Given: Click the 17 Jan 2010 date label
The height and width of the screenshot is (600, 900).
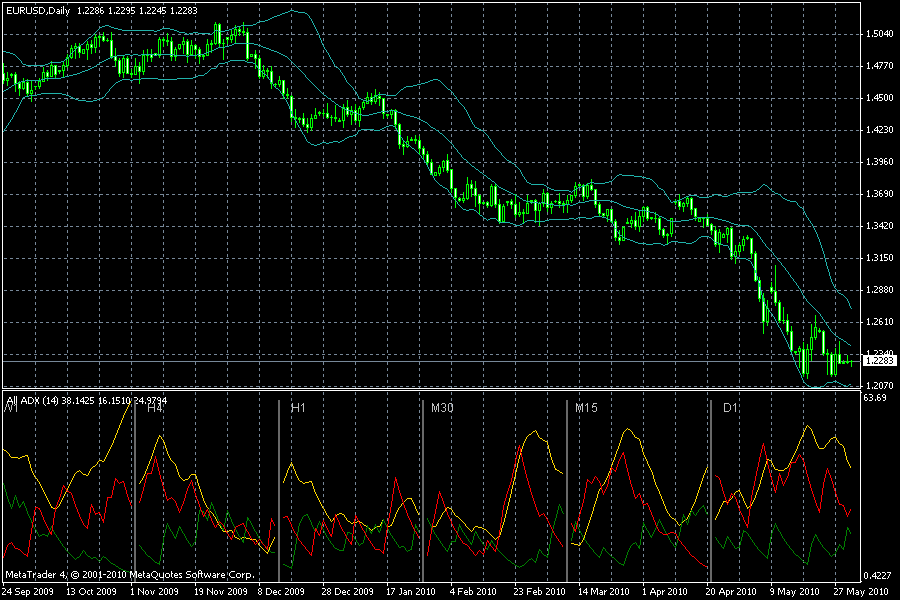Looking at the screenshot, I should [410, 591].
